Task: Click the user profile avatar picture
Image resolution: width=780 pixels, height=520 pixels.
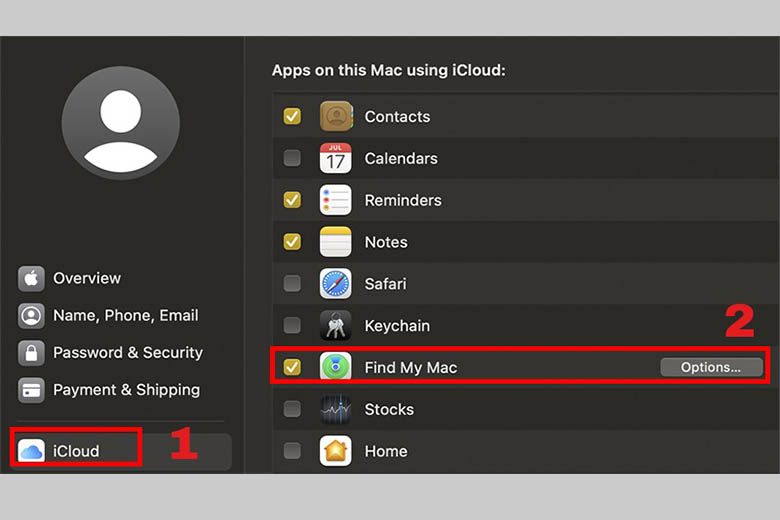Action: tap(121, 123)
